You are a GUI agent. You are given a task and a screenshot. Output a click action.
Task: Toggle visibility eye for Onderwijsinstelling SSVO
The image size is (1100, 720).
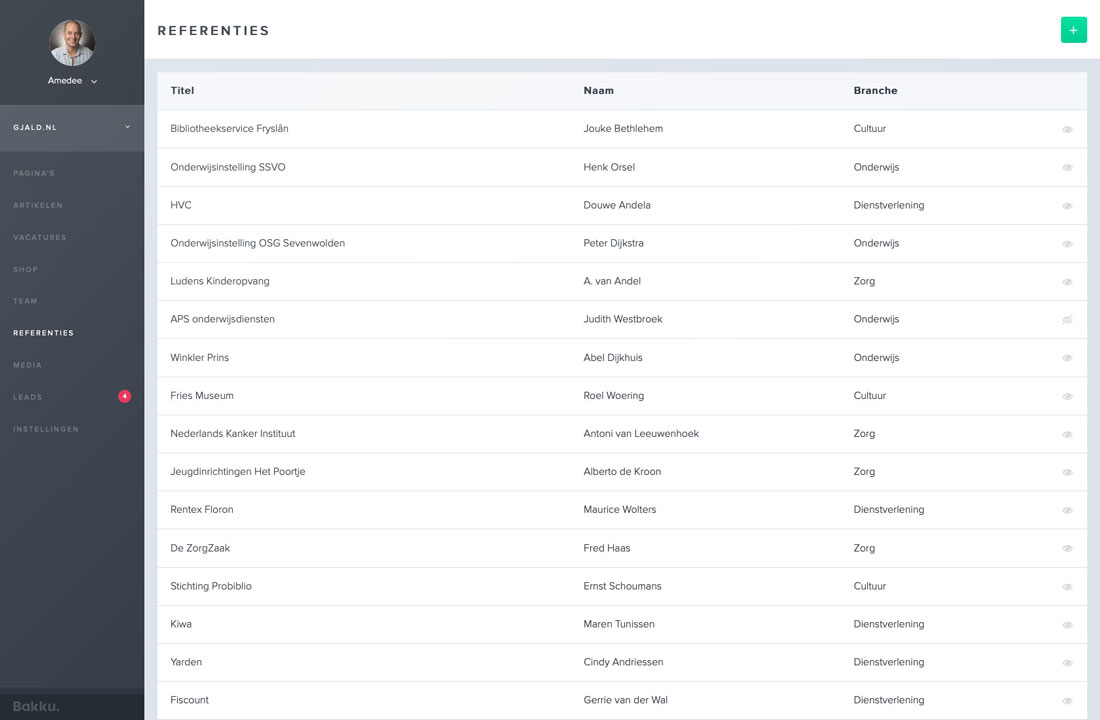pyautogui.click(x=1067, y=168)
